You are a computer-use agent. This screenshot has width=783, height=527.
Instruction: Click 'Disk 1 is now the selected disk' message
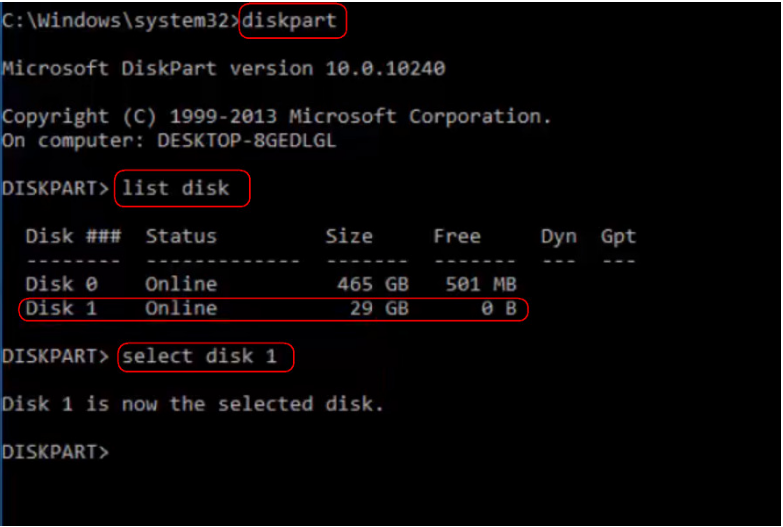click(193, 404)
